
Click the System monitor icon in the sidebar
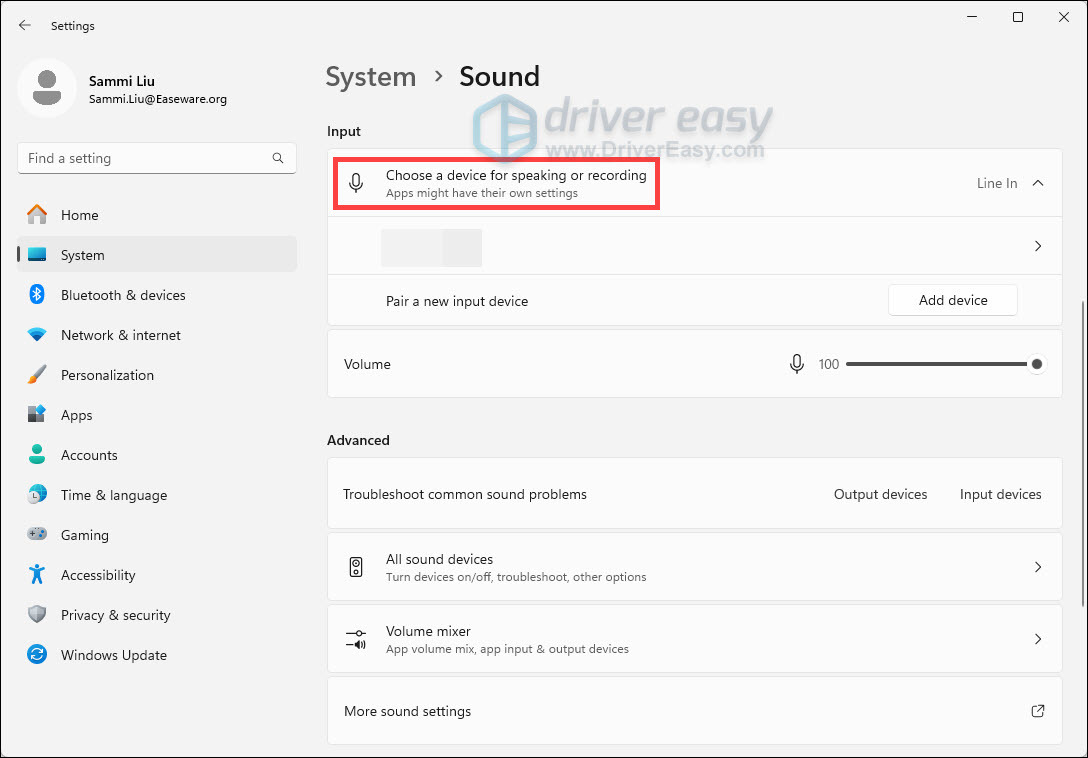(37, 255)
